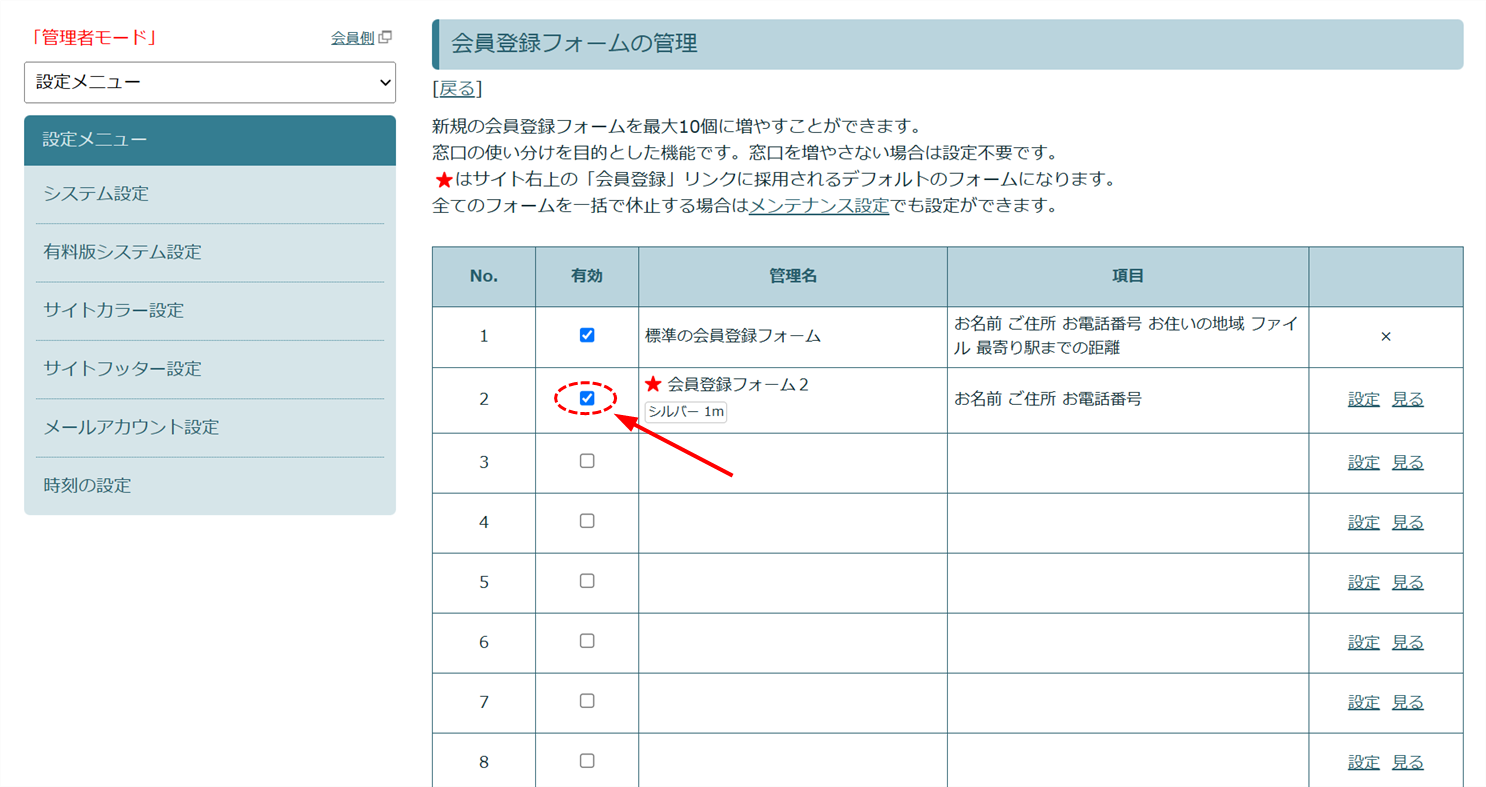Open the 設定メニュー dropdown

(210, 83)
